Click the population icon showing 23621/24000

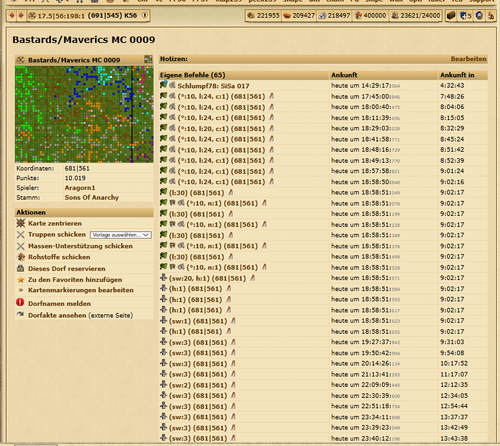395,15
